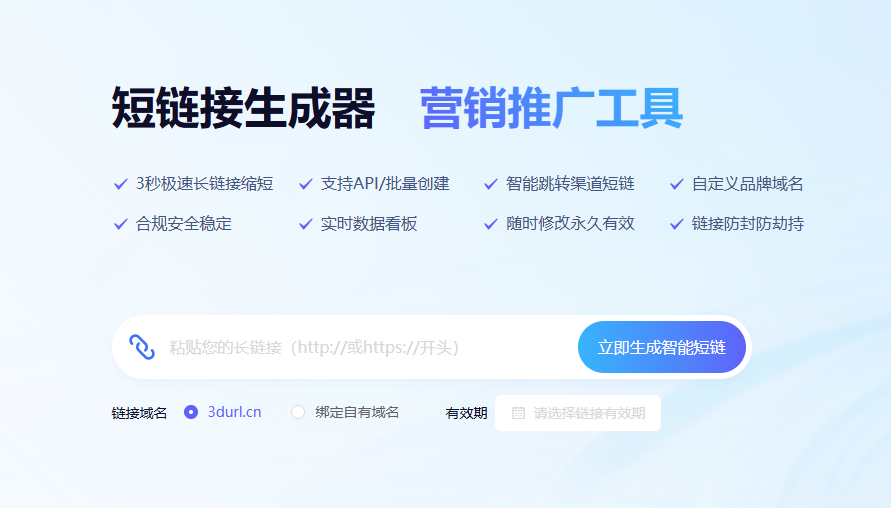The width and height of the screenshot is (891, 508).
Task: Click the 链接域名 label
Action: (x=139, y=413)
